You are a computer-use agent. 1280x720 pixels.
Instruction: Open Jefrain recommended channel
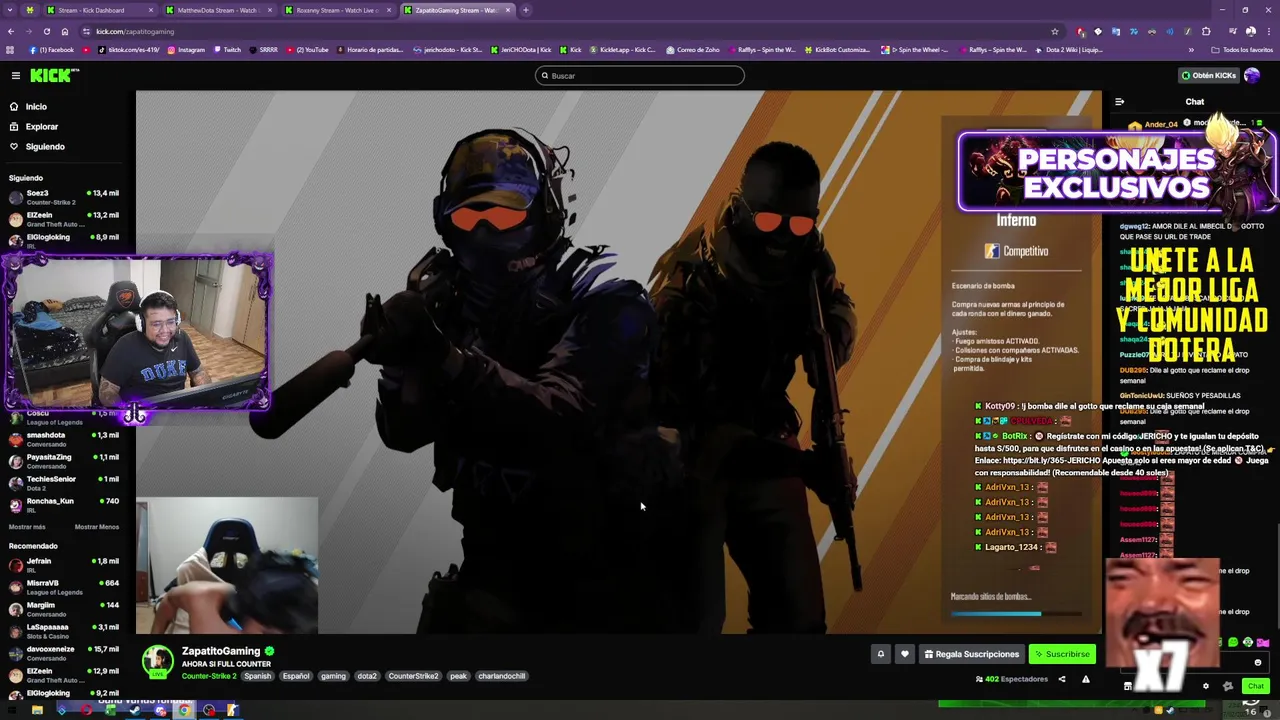coord(64,565)
